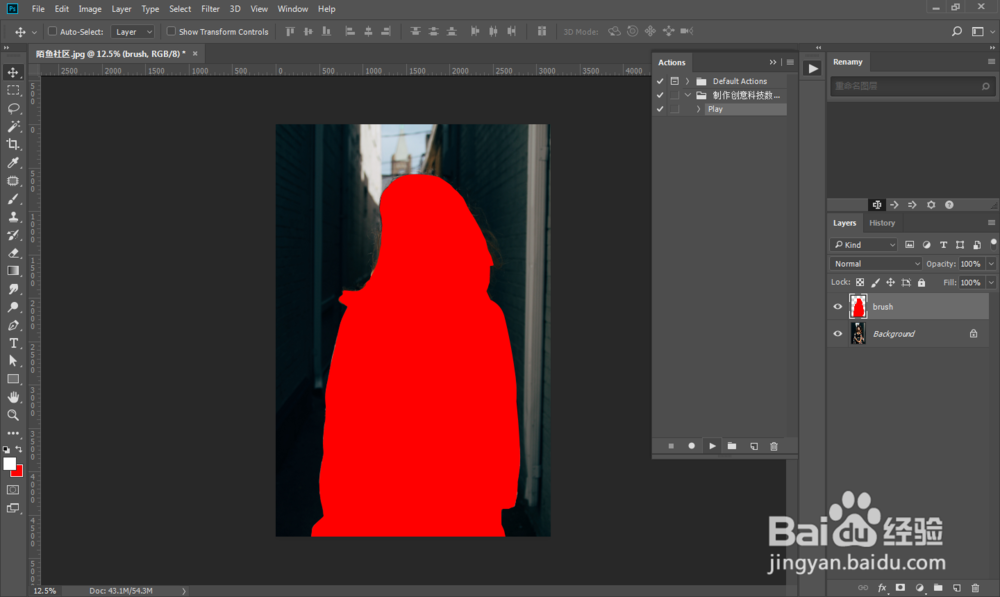Hide the Background layer visibility eye
Screen dimensions: 1000x597
[x=838, y=334]
